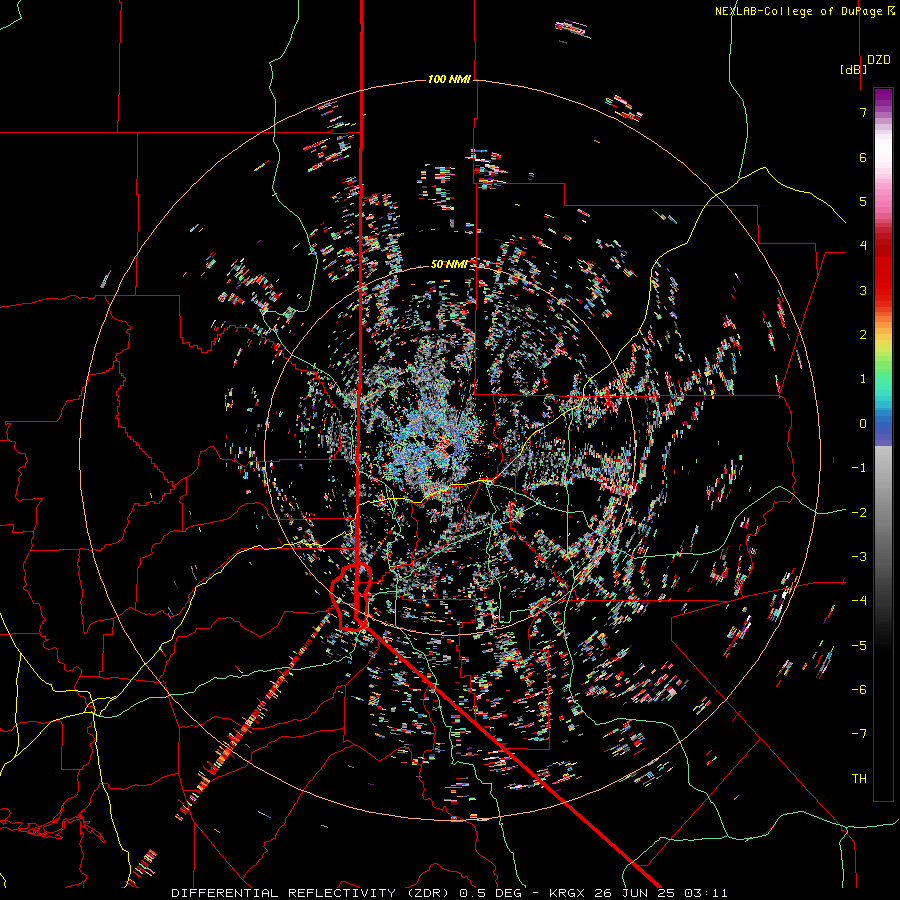
Task: Click the 2 value on color scale
Action: pyautogui.click(x=863, y=335)
